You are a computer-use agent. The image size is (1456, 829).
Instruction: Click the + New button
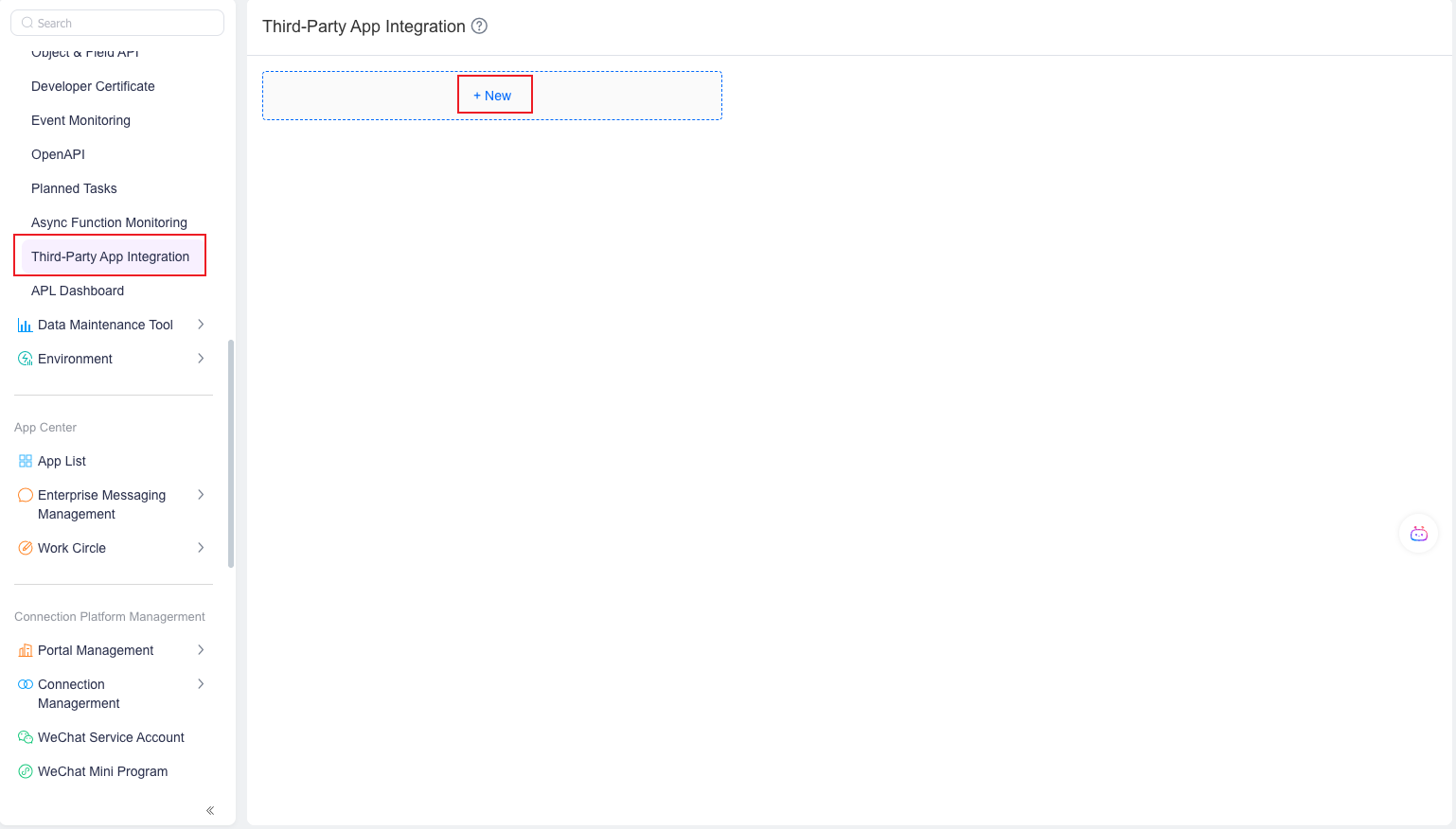tap(494, 94)
